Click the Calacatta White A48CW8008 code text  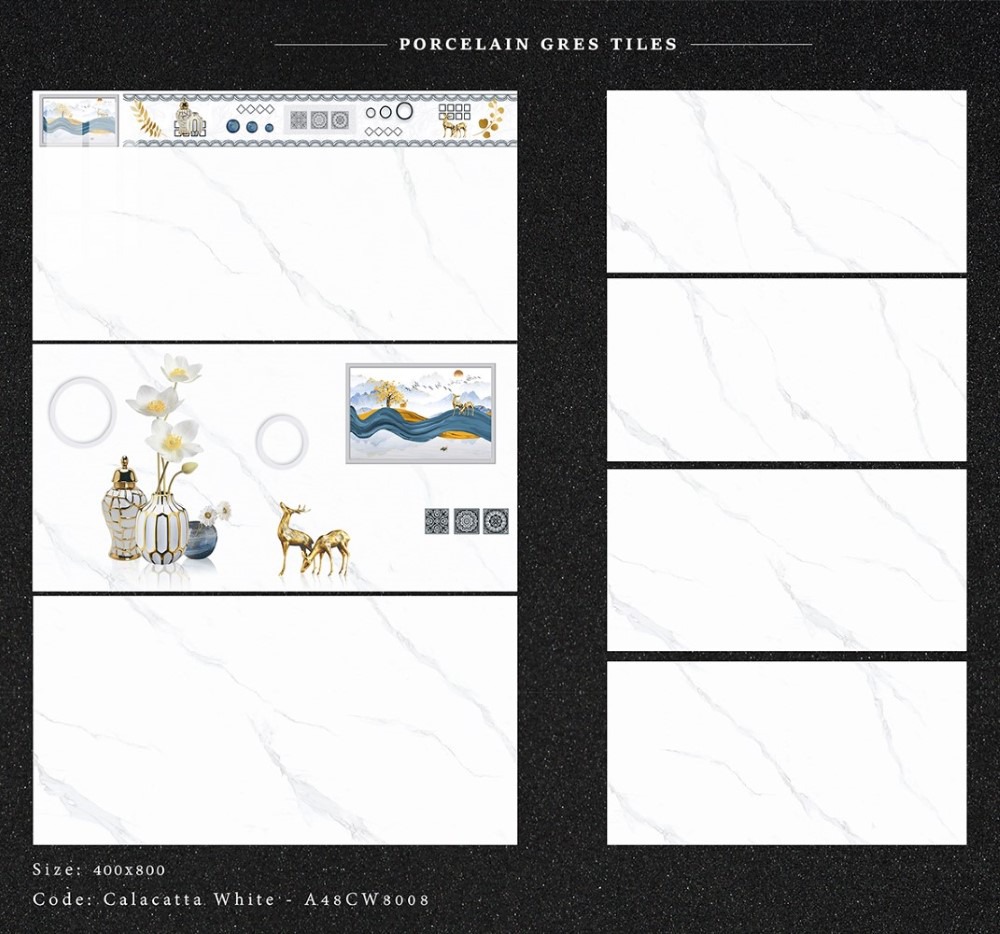231,899
